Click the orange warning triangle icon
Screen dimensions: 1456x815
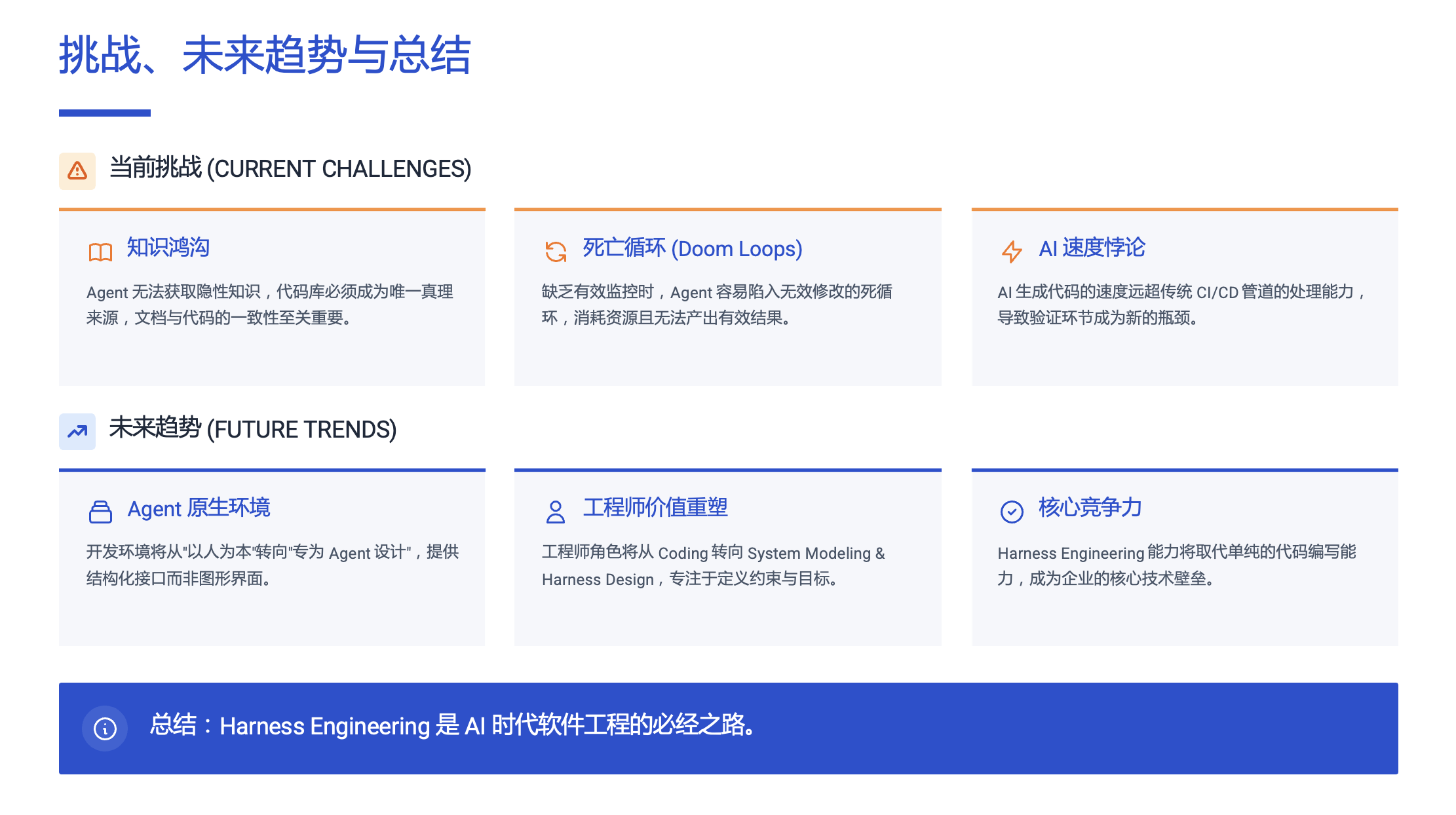77,171
